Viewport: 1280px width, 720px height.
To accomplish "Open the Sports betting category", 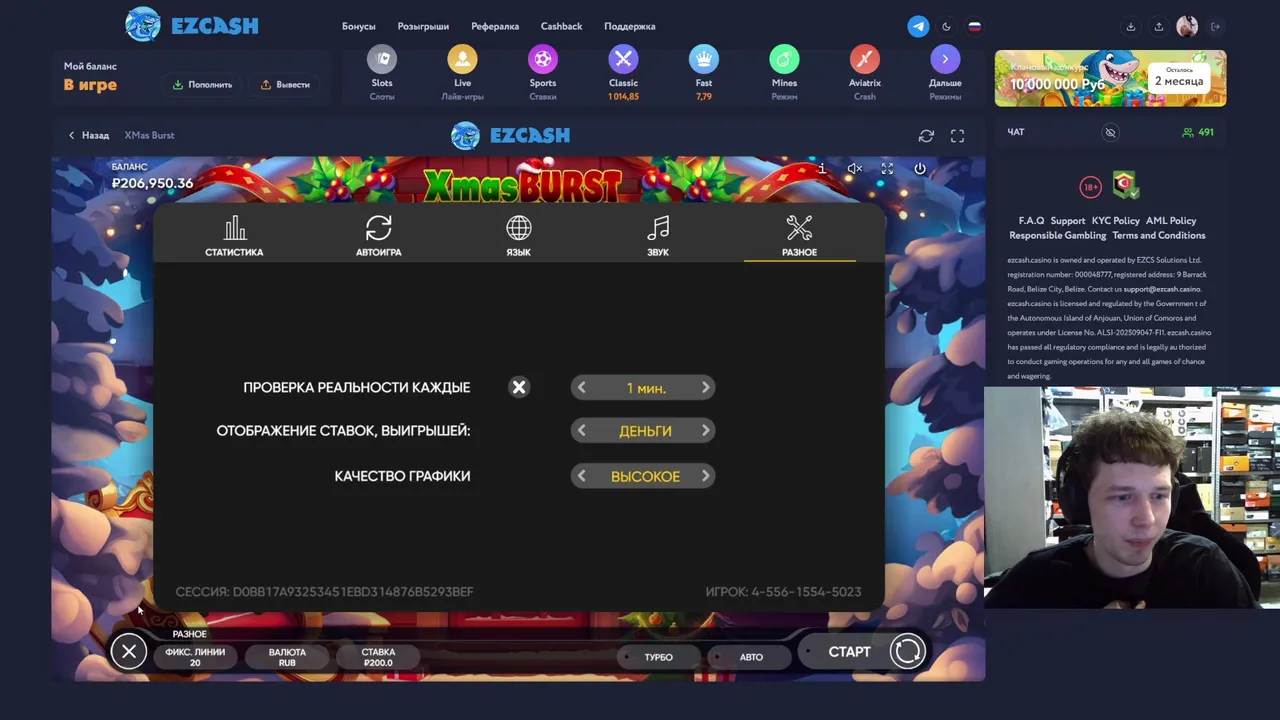I will click(x=543, y=73).
